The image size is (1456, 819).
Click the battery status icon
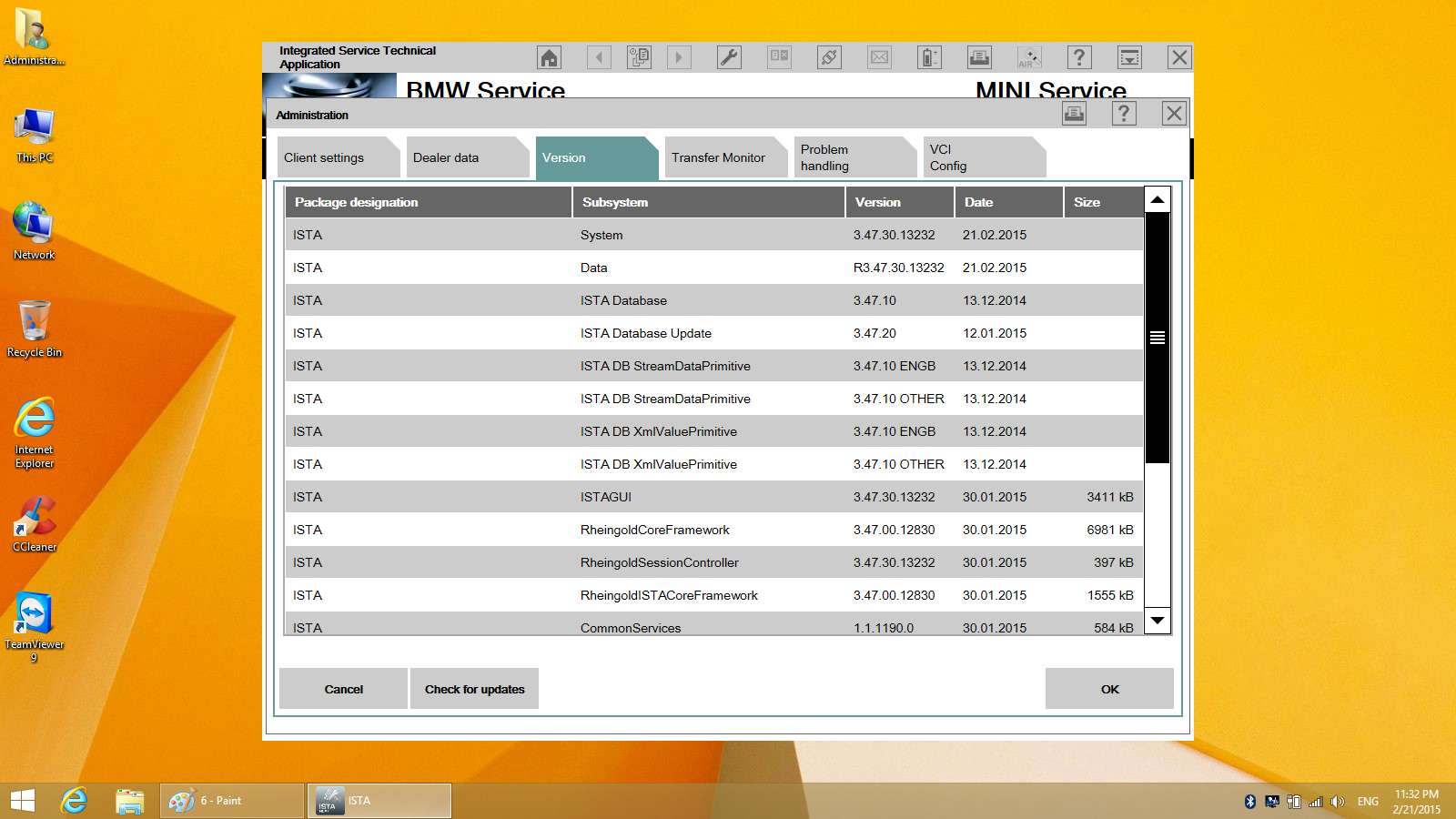tap(929, 57)
